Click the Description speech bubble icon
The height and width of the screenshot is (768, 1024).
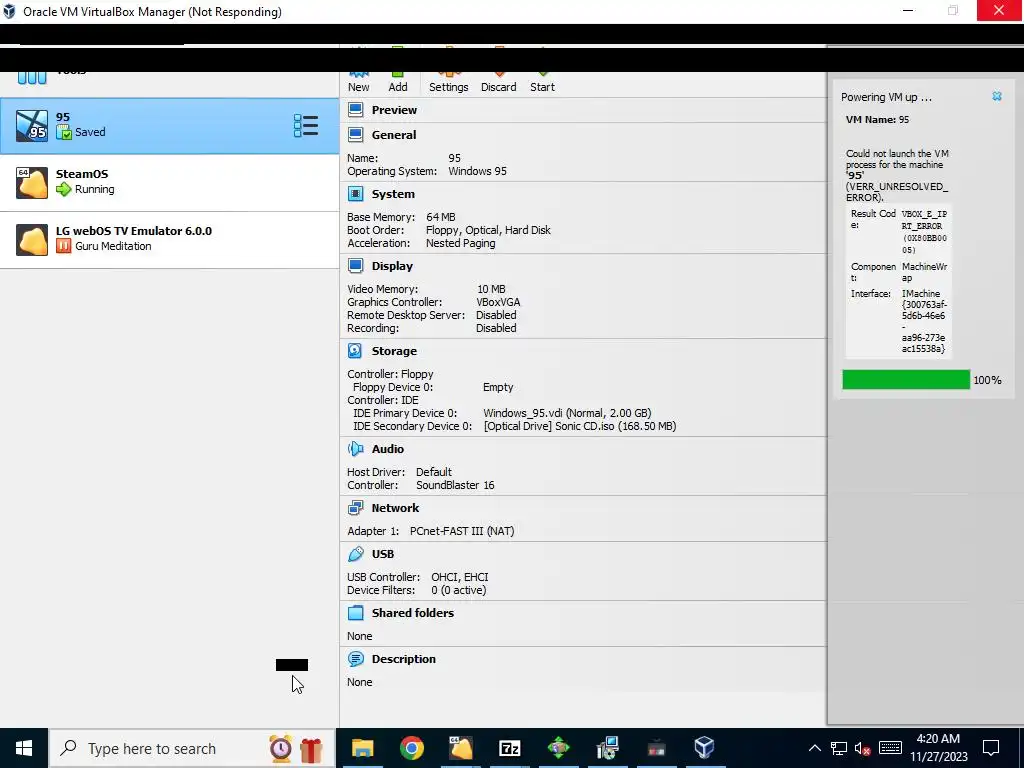point(355,659)
